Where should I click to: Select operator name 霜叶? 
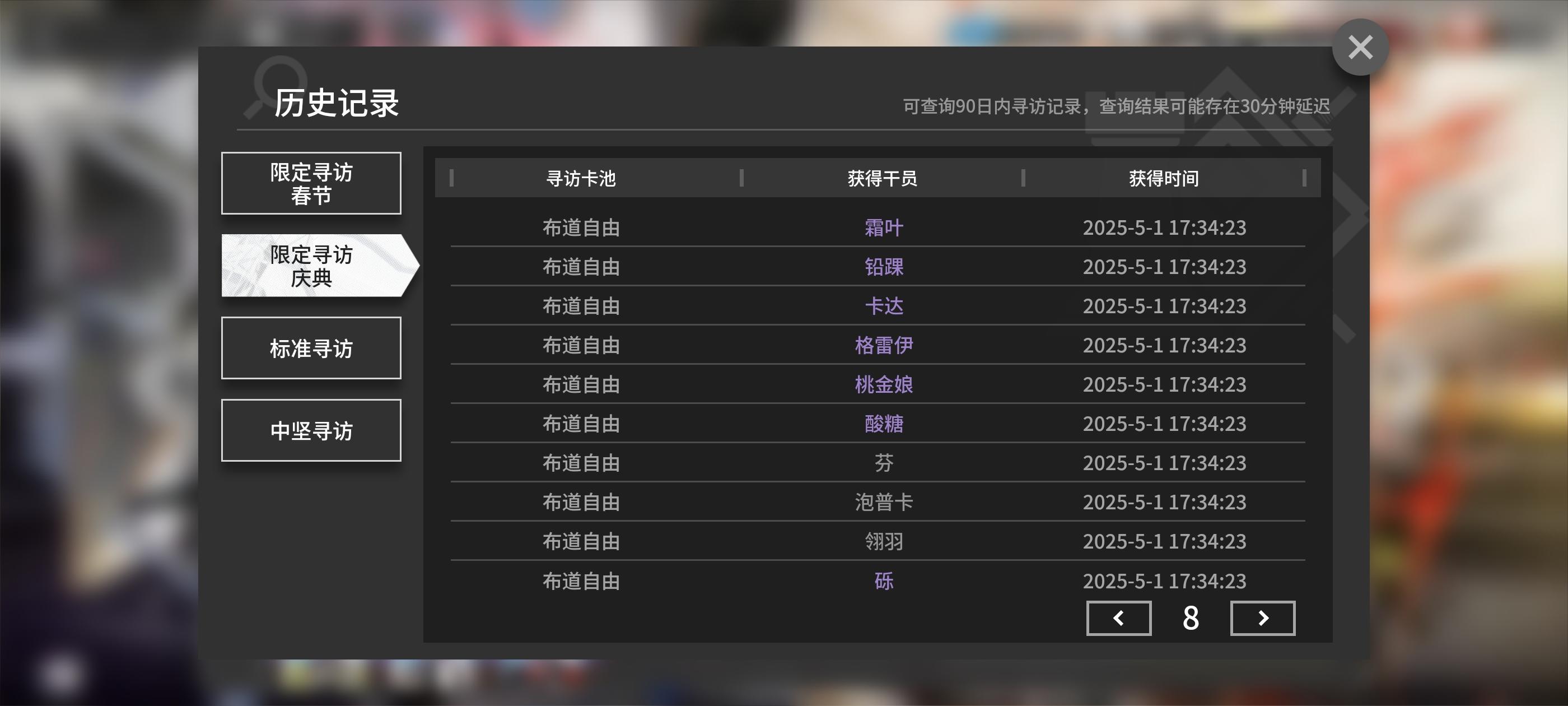point(884,228)
